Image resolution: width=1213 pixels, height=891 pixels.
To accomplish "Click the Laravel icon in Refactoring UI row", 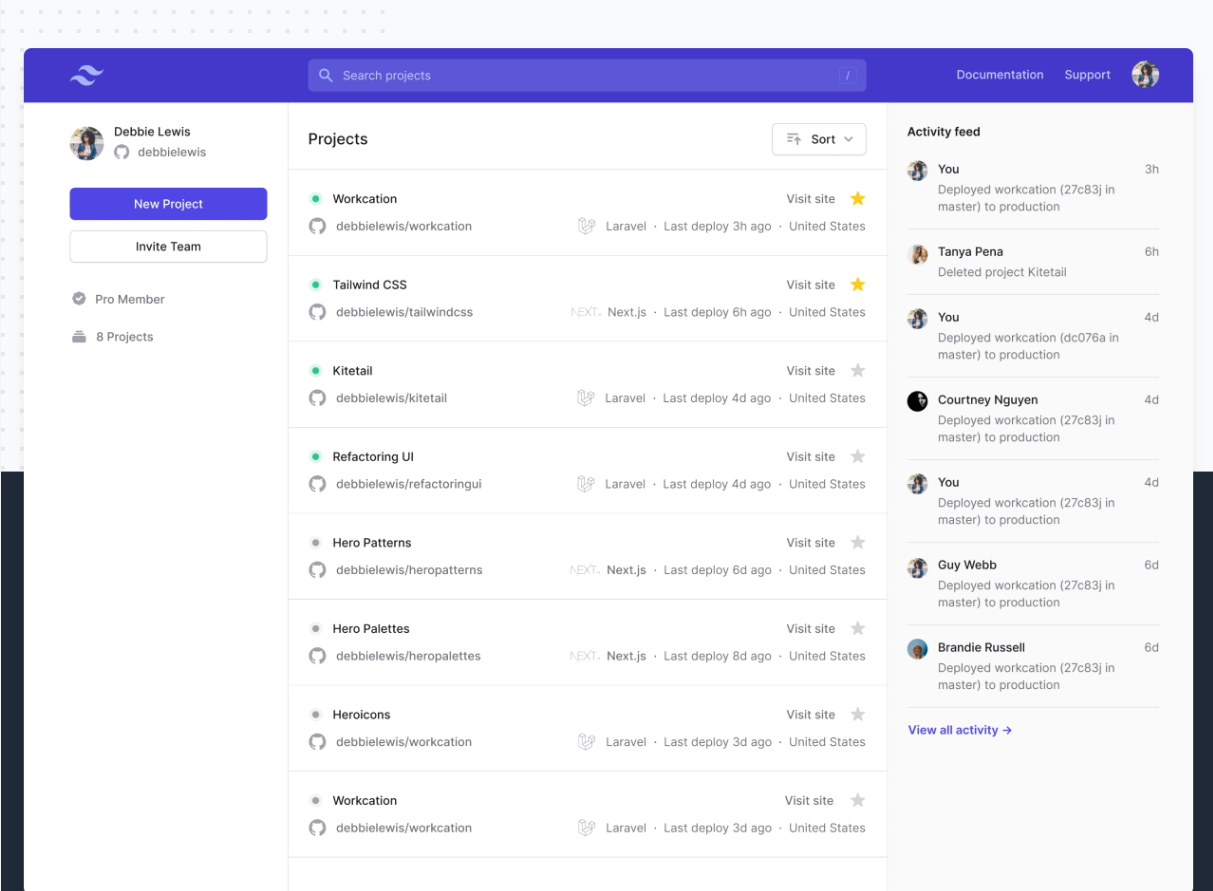I will tap(586, 484).
